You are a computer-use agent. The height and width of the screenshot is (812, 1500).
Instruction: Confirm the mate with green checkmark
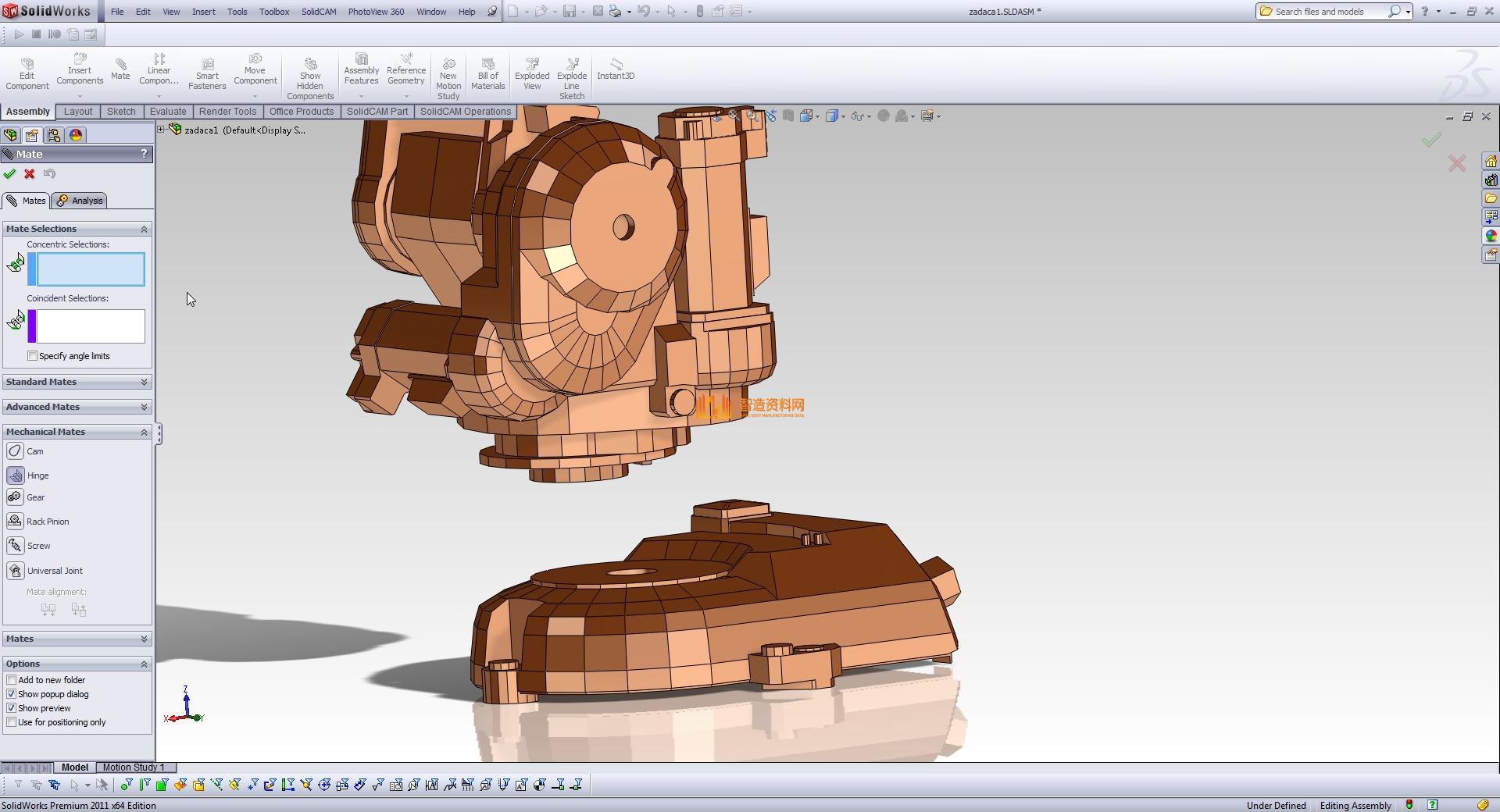click(x=10, y=174)
